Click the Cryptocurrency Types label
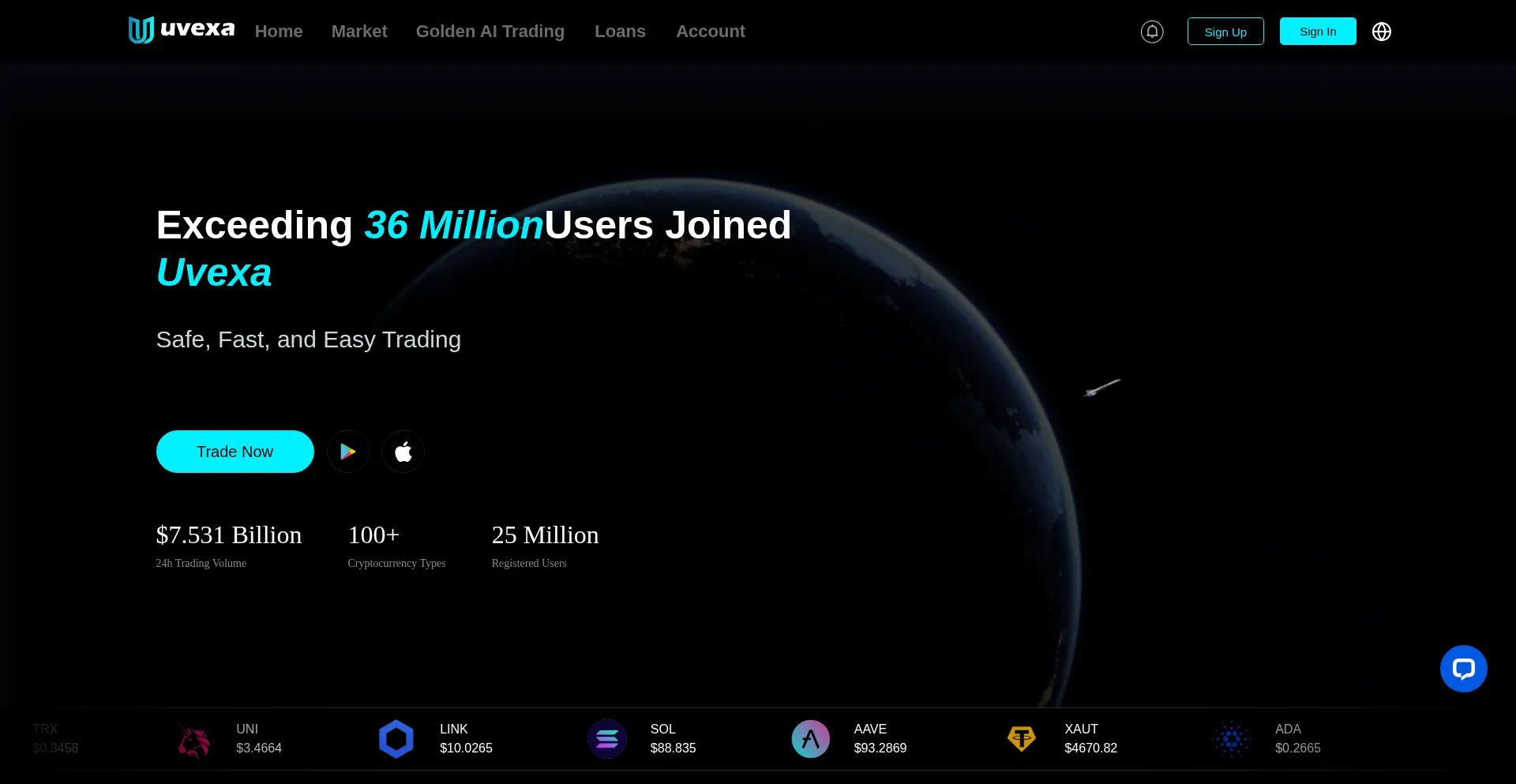 point(396,564)
